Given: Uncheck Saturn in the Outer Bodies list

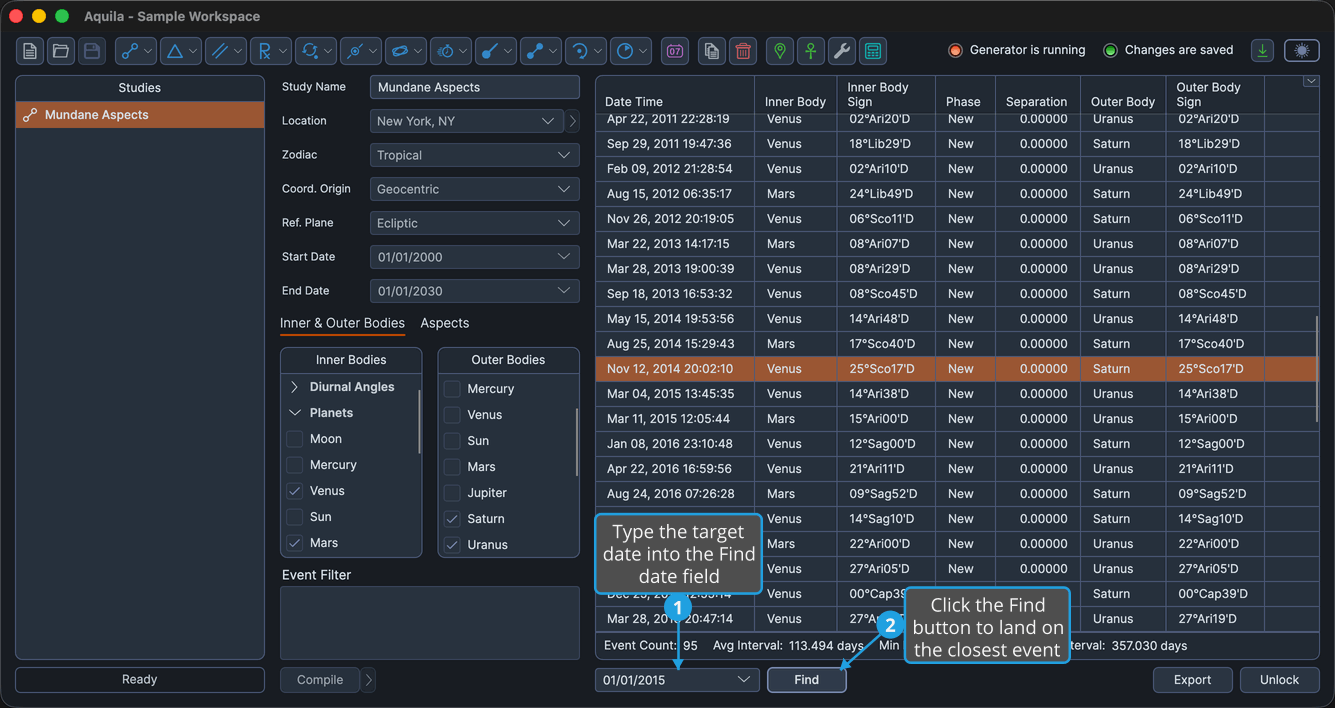Looking at the screenshot, I should tap(452, 519).
